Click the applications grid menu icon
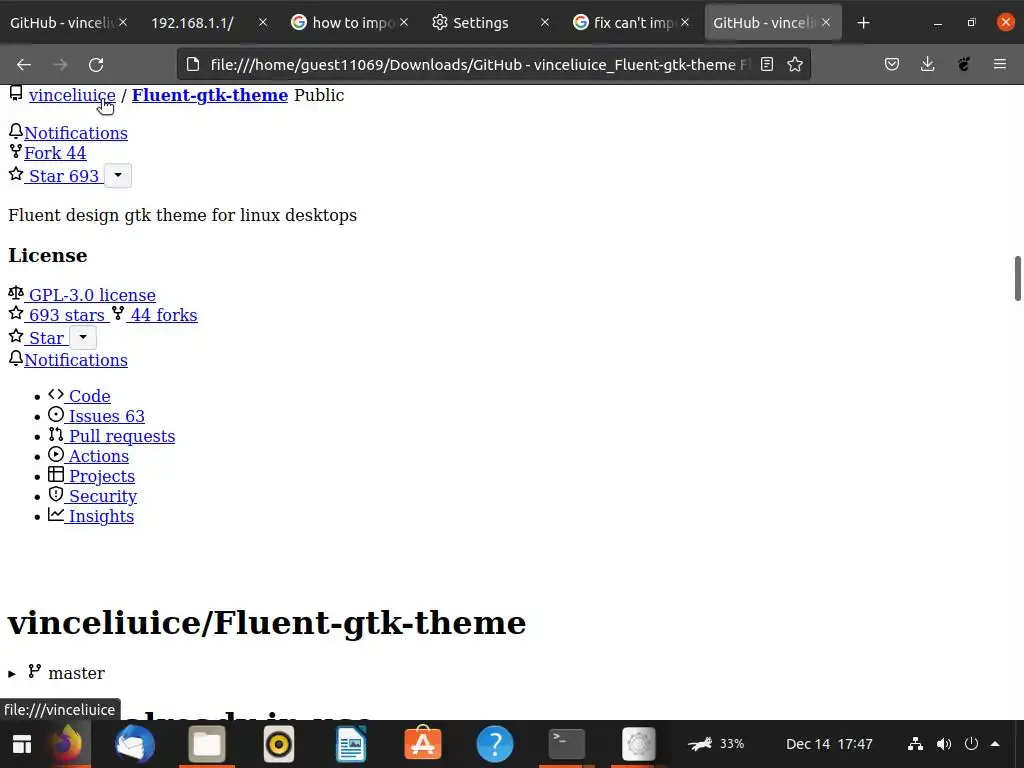This screenshot has width=1024, height=768. [22, 744]
